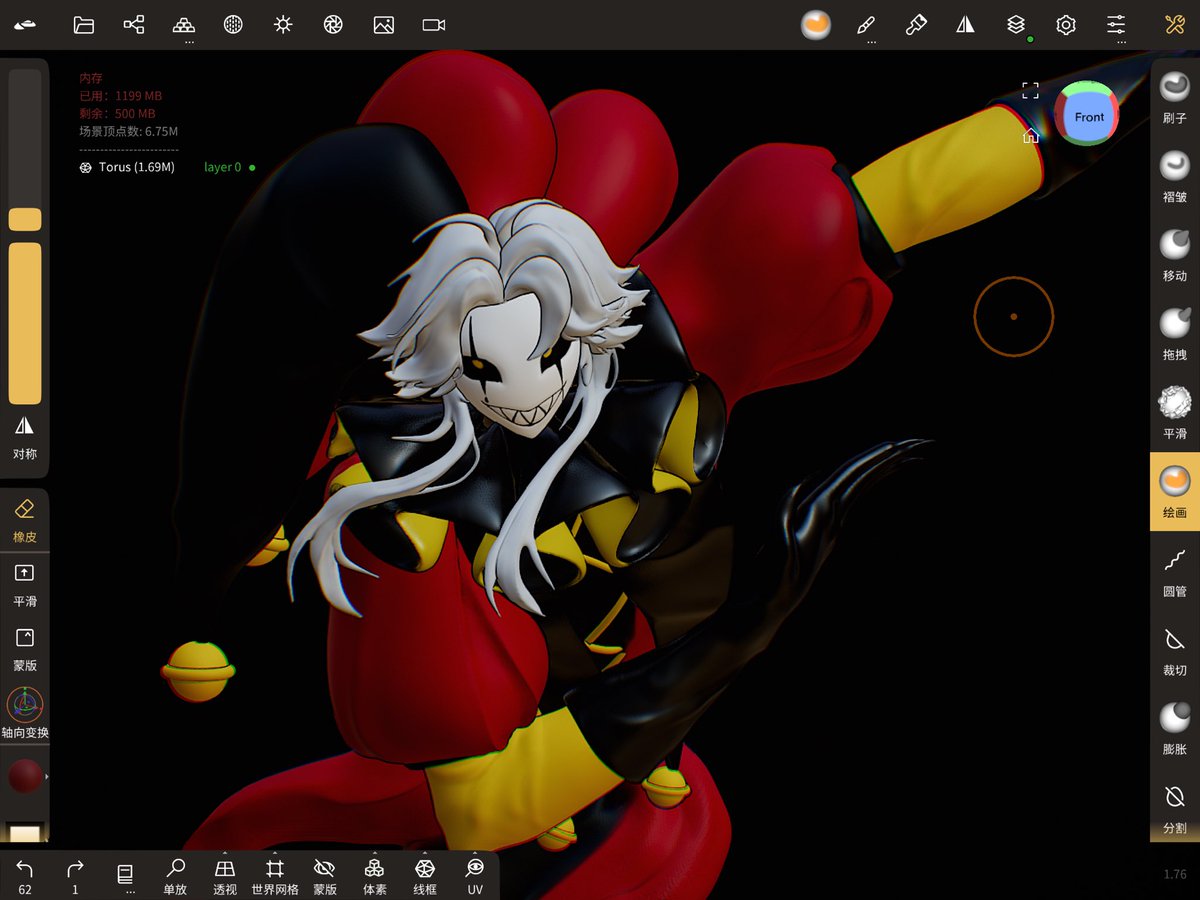Undo the last action (62)

click(25, 876)
